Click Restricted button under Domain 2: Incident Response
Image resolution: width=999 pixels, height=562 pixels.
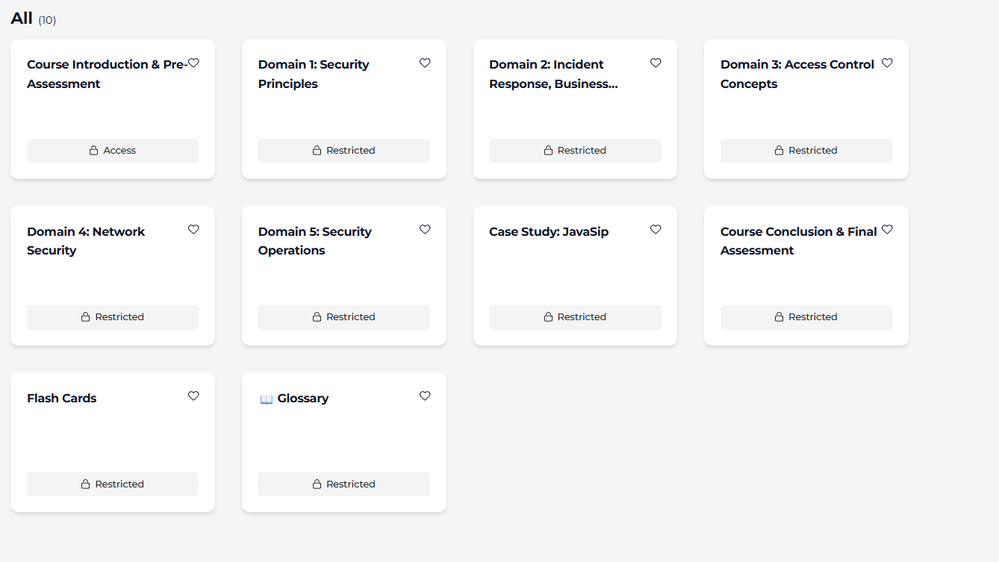[x=574, y=151]
